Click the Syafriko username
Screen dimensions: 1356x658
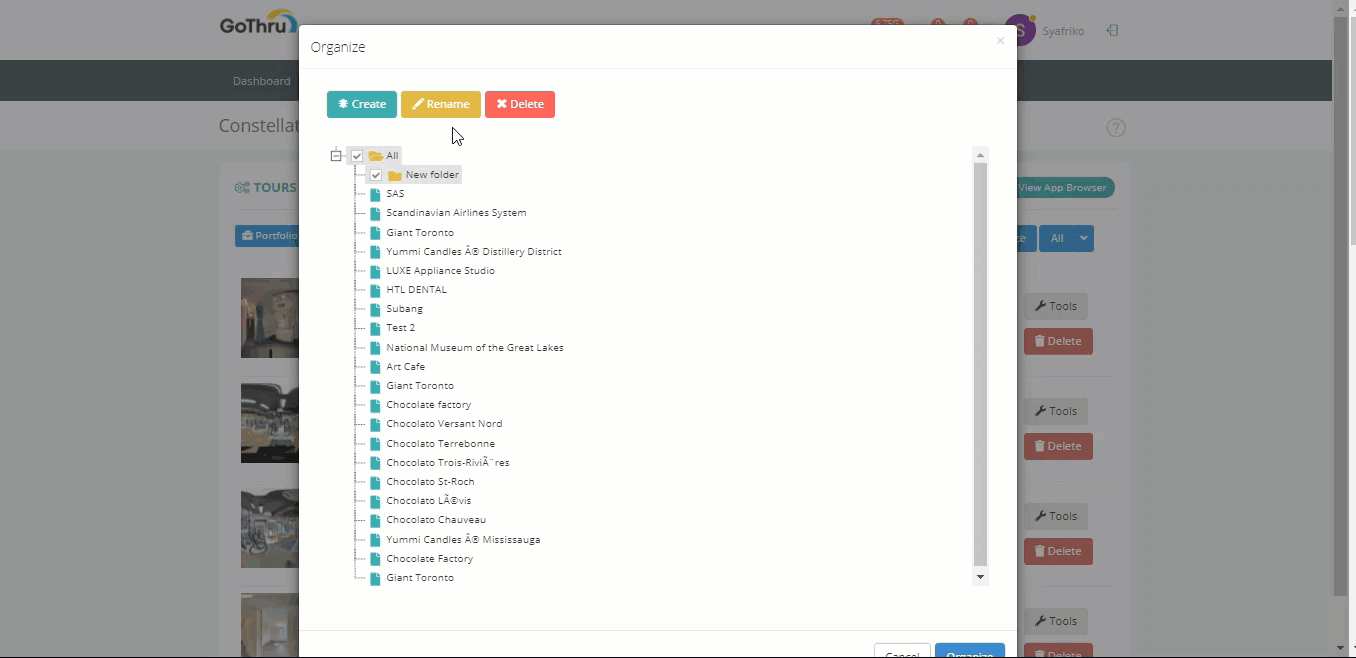click(x=1063, y=31)
